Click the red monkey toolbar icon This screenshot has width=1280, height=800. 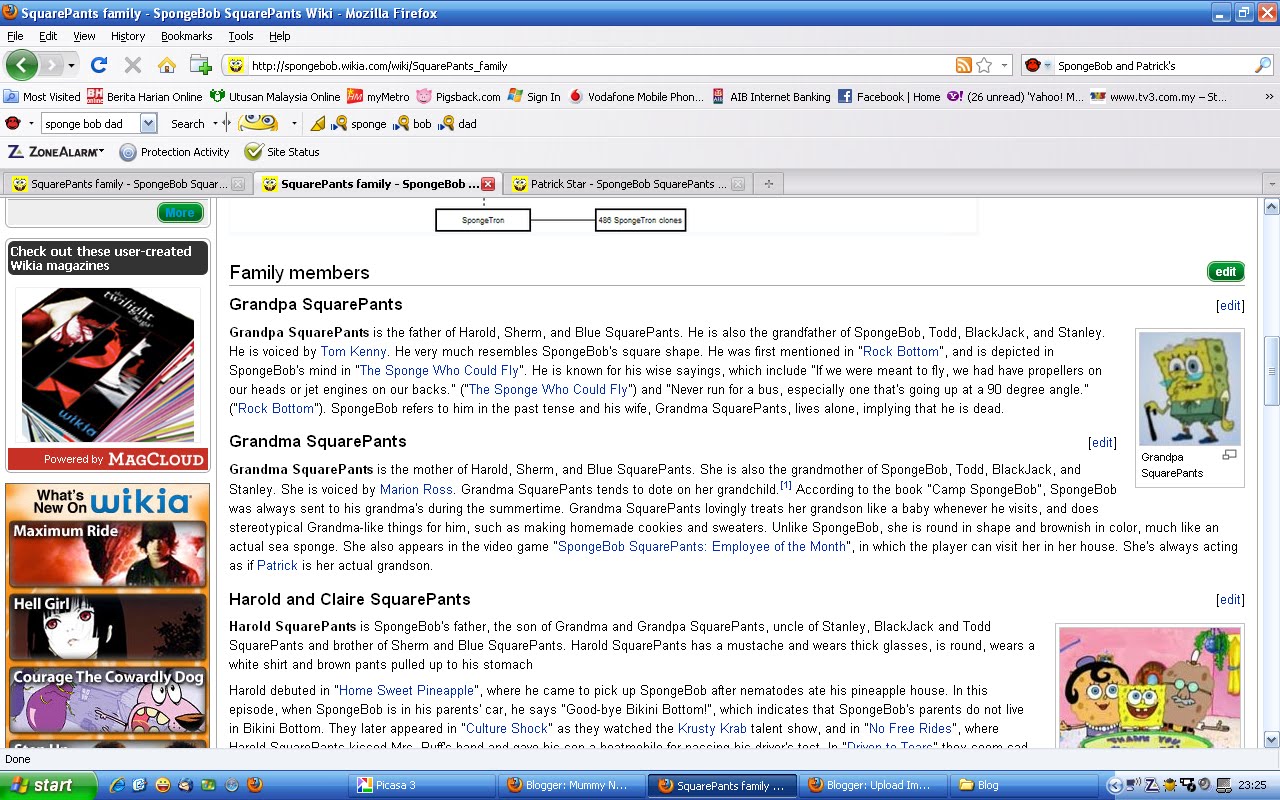[x=13, y=123]
